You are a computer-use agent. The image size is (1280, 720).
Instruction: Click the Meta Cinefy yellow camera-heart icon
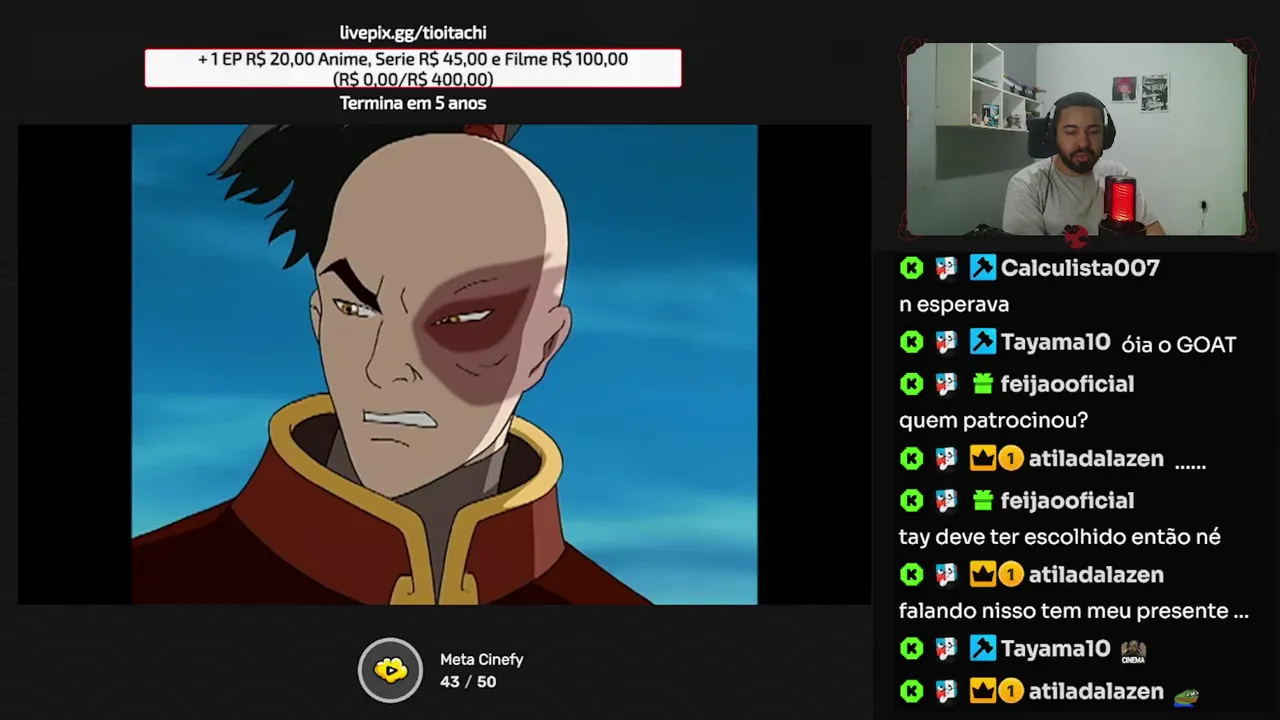click(391, 670)
